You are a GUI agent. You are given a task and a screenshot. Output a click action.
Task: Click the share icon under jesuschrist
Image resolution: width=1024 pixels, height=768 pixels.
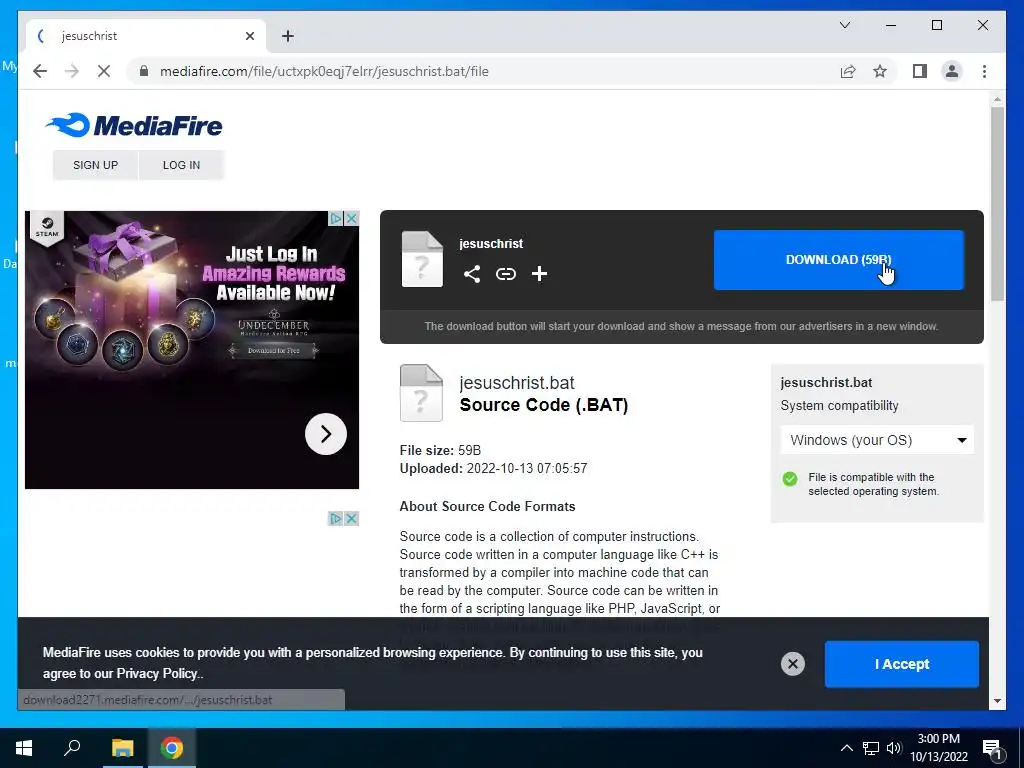(472, 274)
